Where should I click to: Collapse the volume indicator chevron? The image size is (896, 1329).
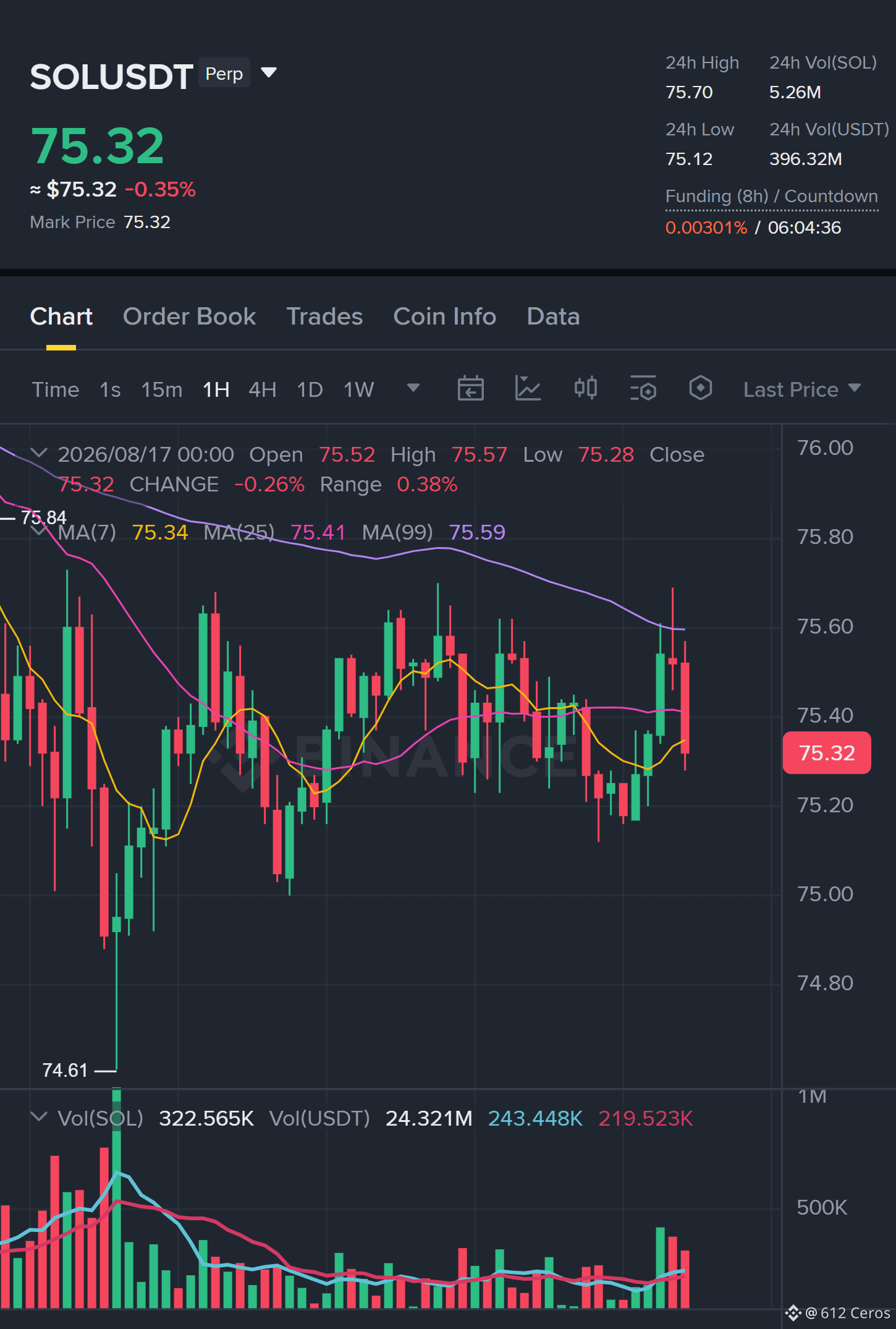[39, 1117]
